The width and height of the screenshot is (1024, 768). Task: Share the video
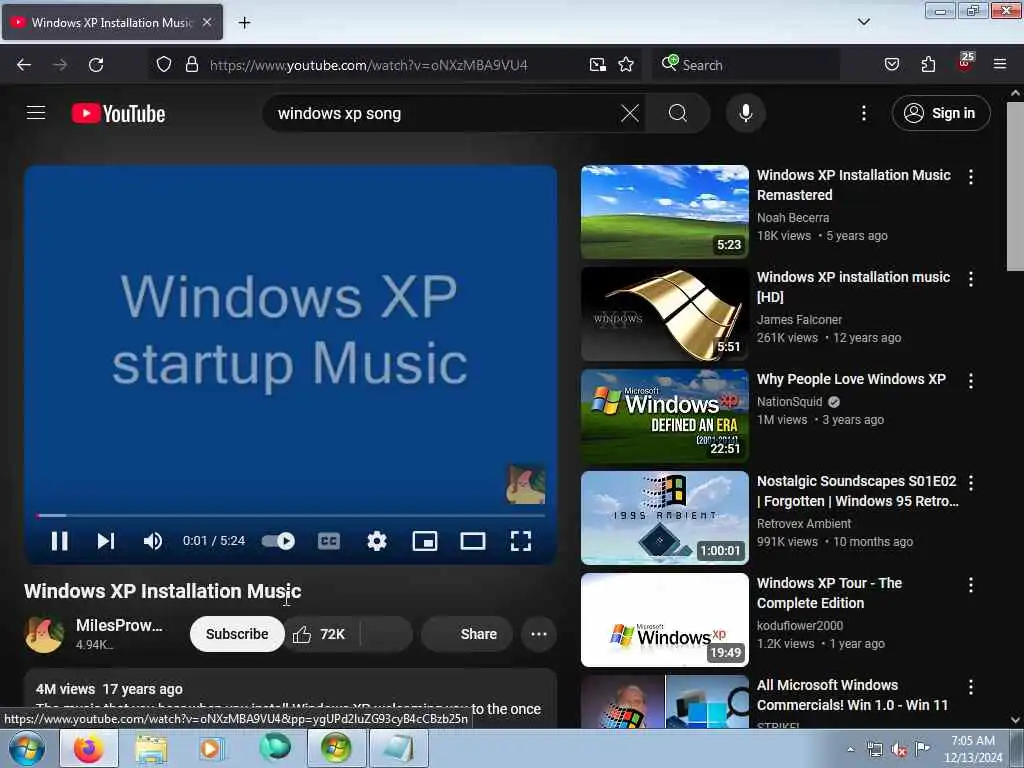pos(466,634)
